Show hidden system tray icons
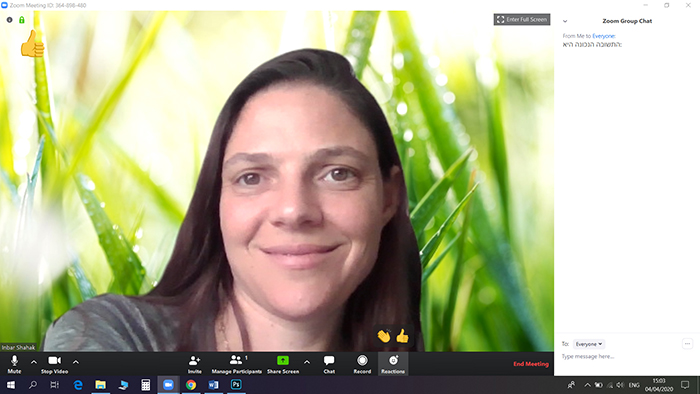The image size is (700, 394). pos(588,385)
